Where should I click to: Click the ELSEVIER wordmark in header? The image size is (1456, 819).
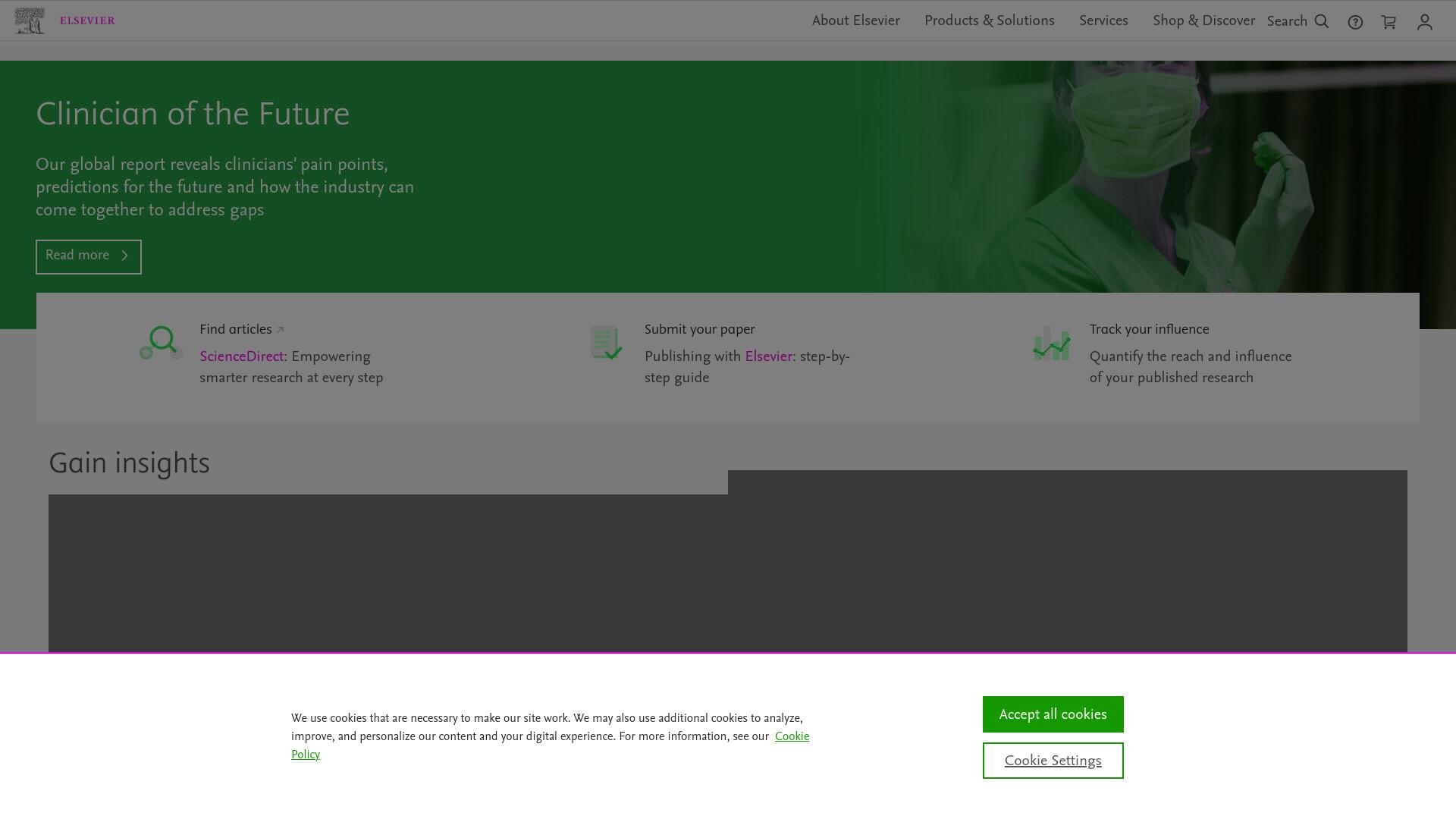click(x=87, y=20)
